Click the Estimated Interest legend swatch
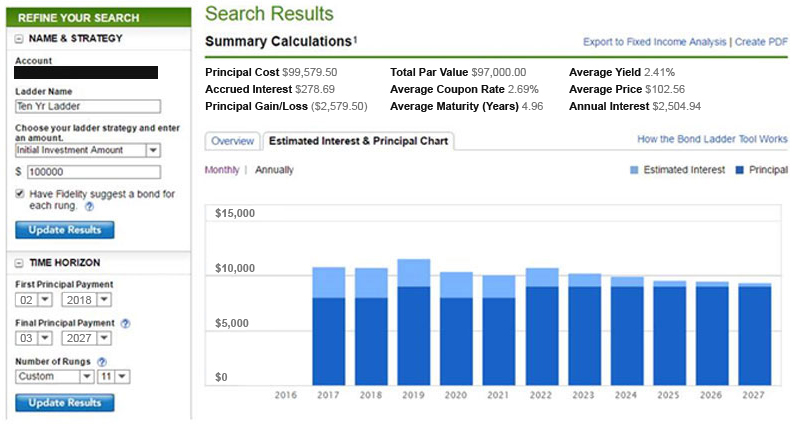 point(635,170)
